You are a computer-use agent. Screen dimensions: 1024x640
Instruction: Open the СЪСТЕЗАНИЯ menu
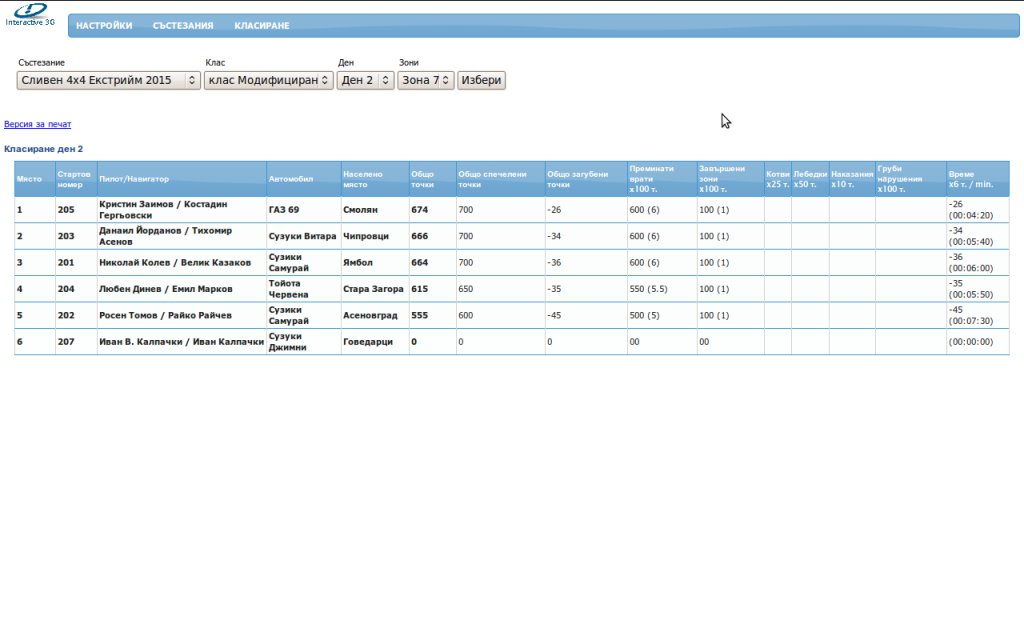[x=183, y=25]
